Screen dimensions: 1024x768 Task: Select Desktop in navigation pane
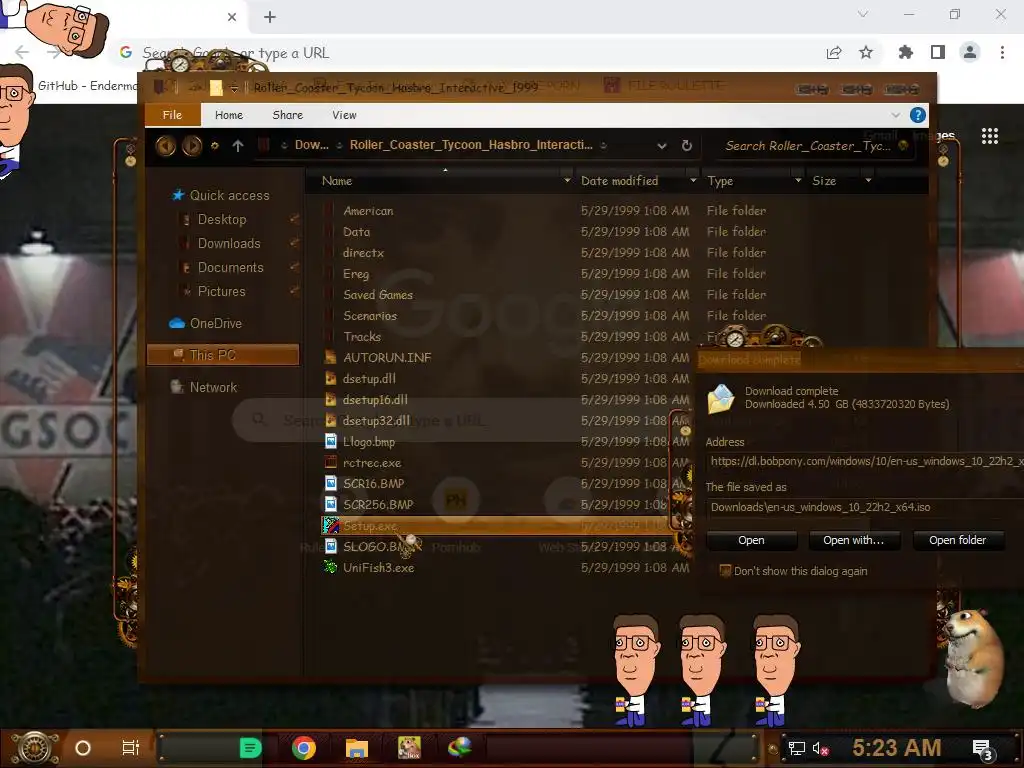pos(222,219)
